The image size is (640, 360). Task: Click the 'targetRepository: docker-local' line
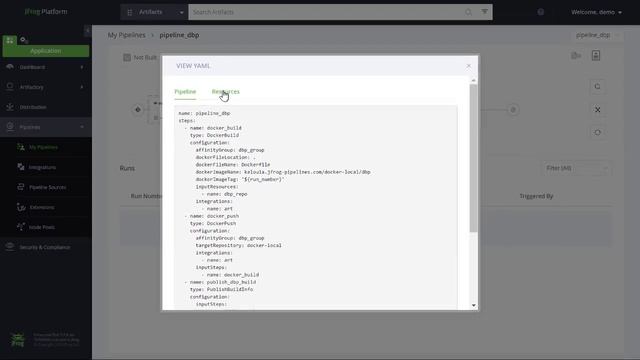[238, 245]
